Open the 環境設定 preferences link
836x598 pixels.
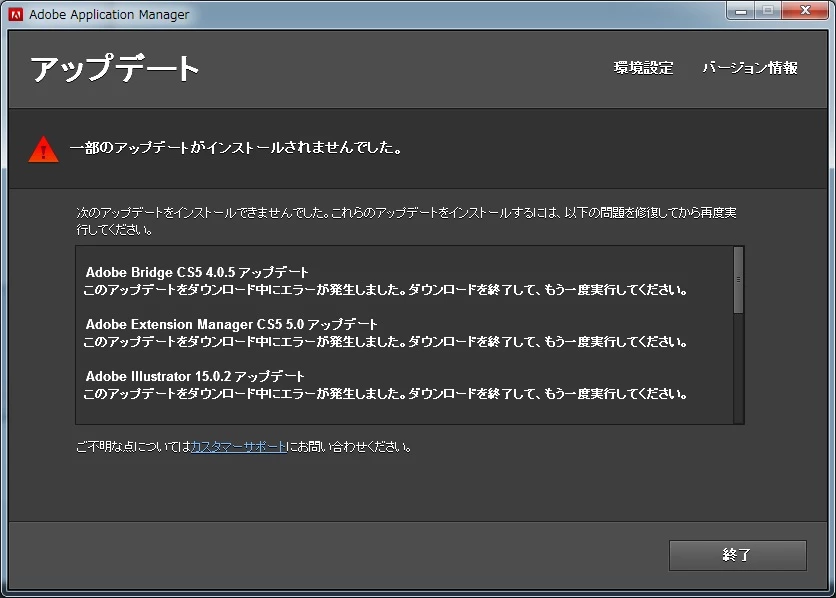(x=644, y=68)
